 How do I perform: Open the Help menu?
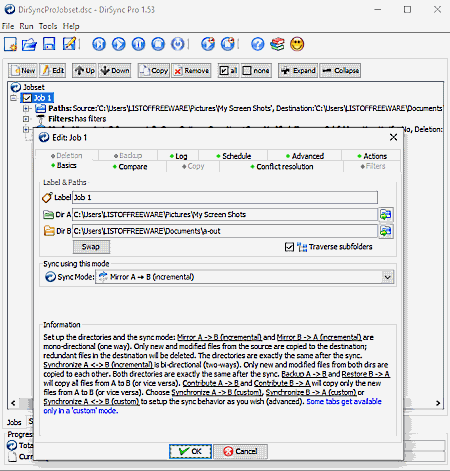(71, 26)
